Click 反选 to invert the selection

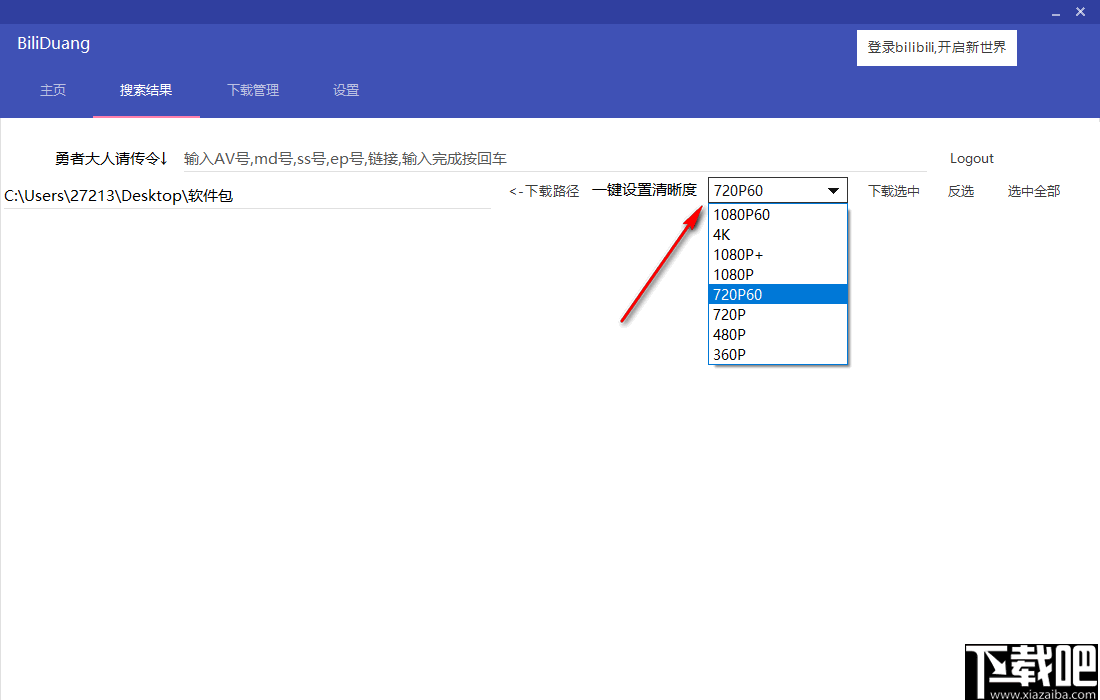[961, 190]
